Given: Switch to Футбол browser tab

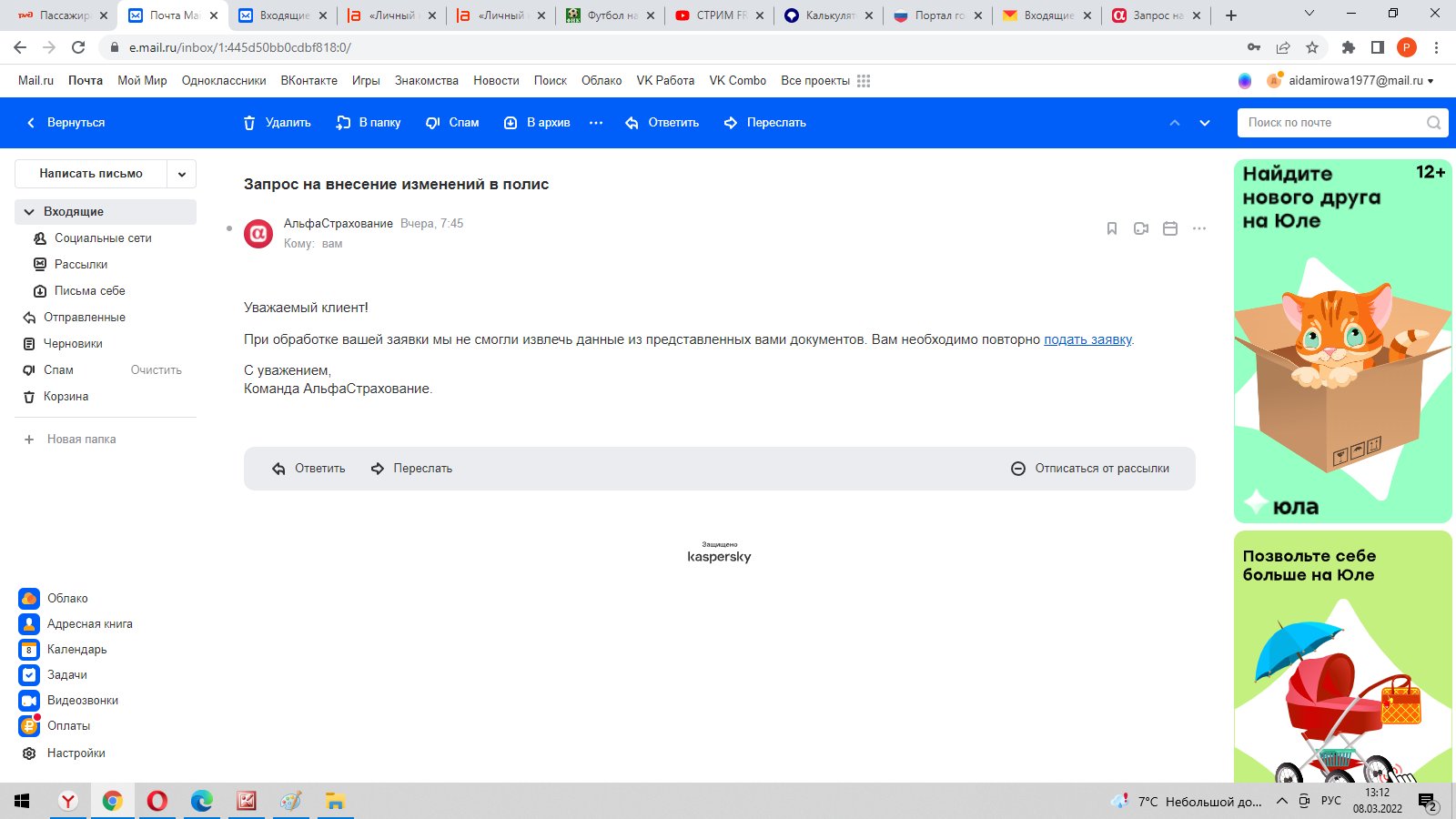Looking at the screenshot, I should pyautogui.click(x=610, y=15).
